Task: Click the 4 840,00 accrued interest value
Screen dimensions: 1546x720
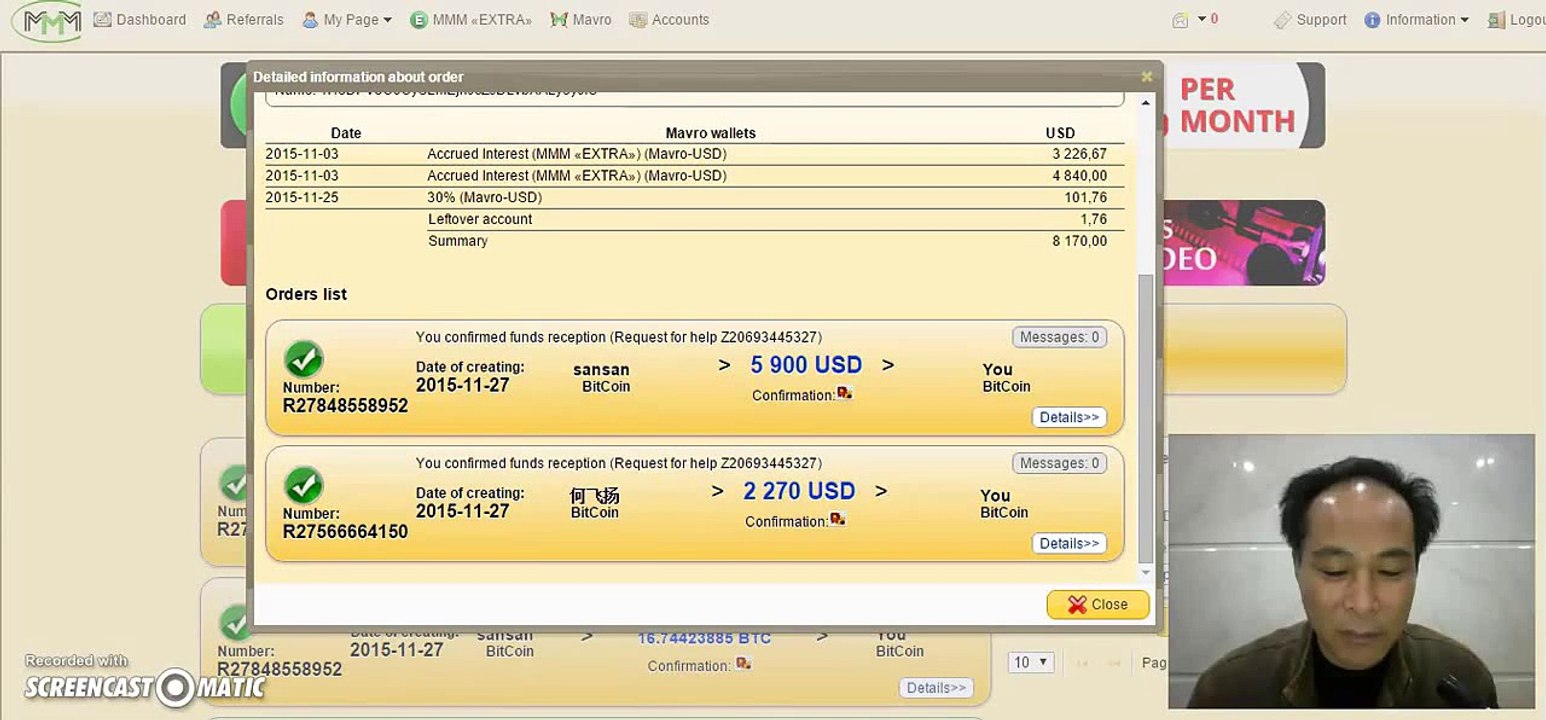Action: click(x=1079, y=176)
